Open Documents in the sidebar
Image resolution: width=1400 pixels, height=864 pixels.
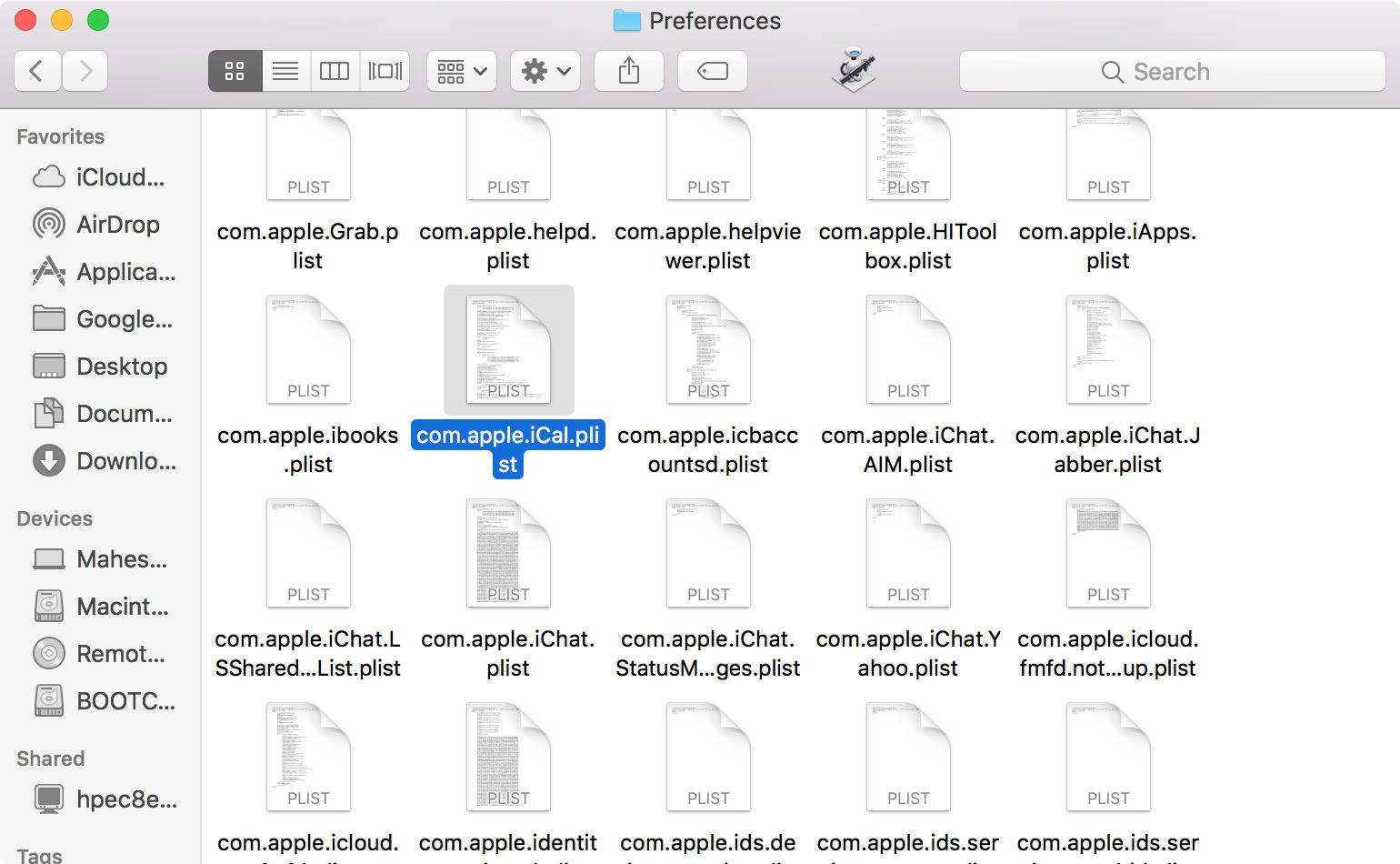102,414
